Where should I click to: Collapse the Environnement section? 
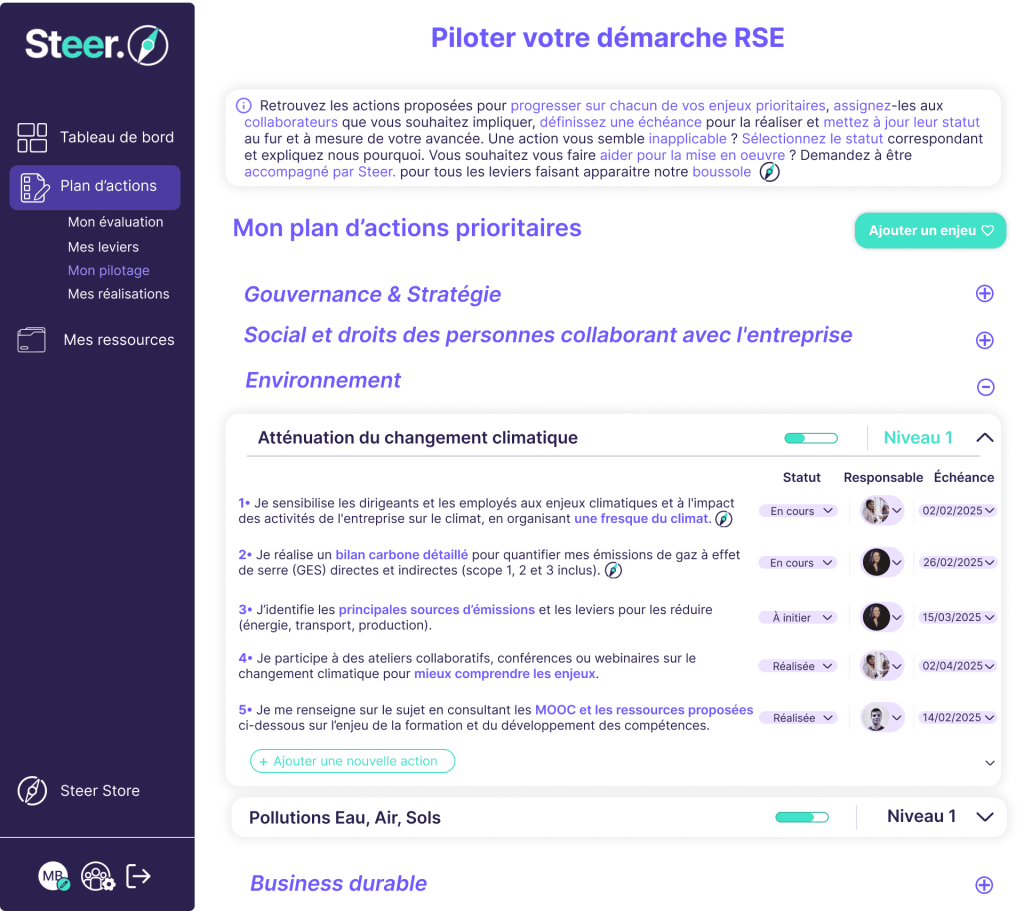click(984, 387)
